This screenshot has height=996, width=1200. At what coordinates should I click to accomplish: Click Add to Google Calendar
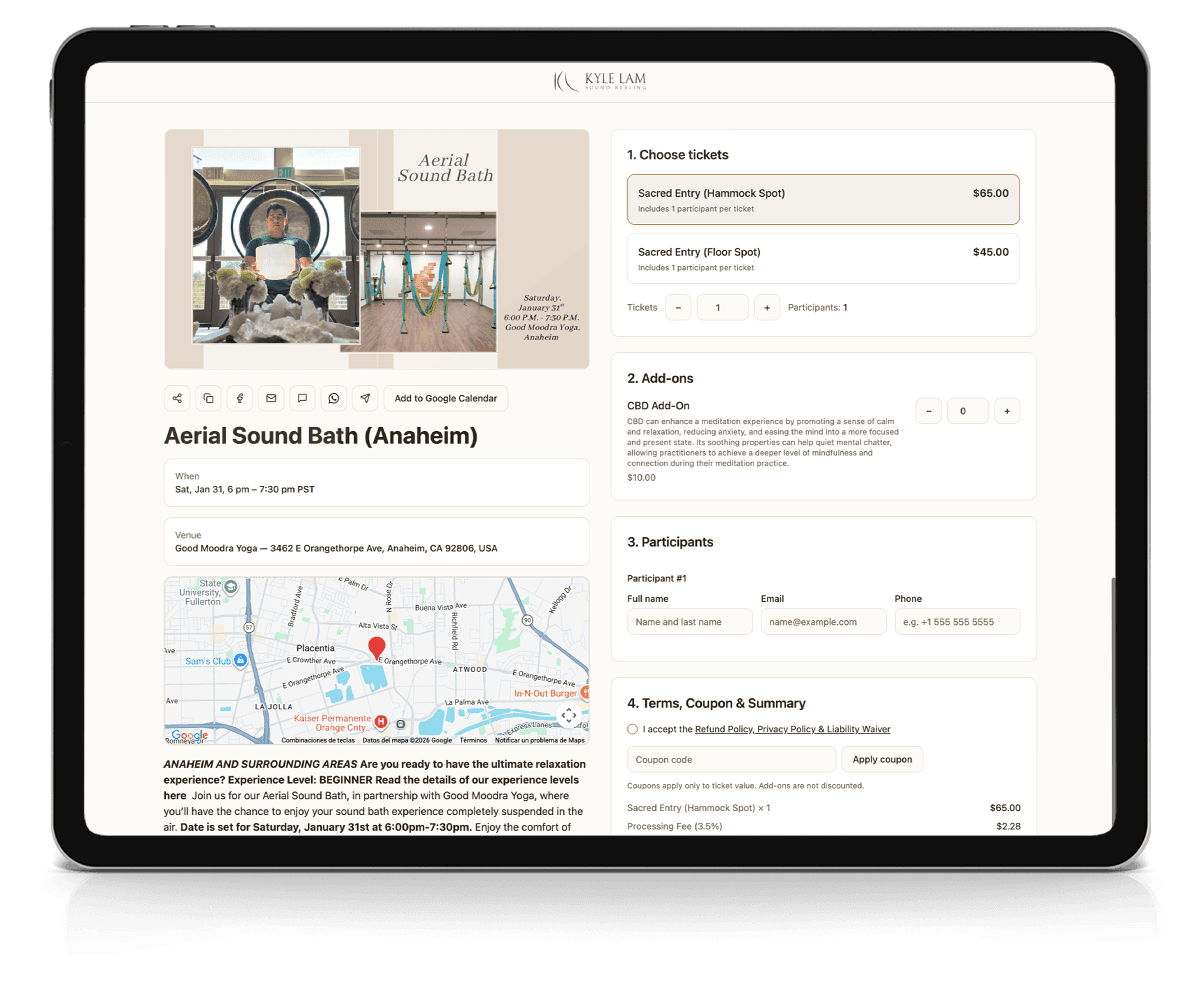point(446,398)
